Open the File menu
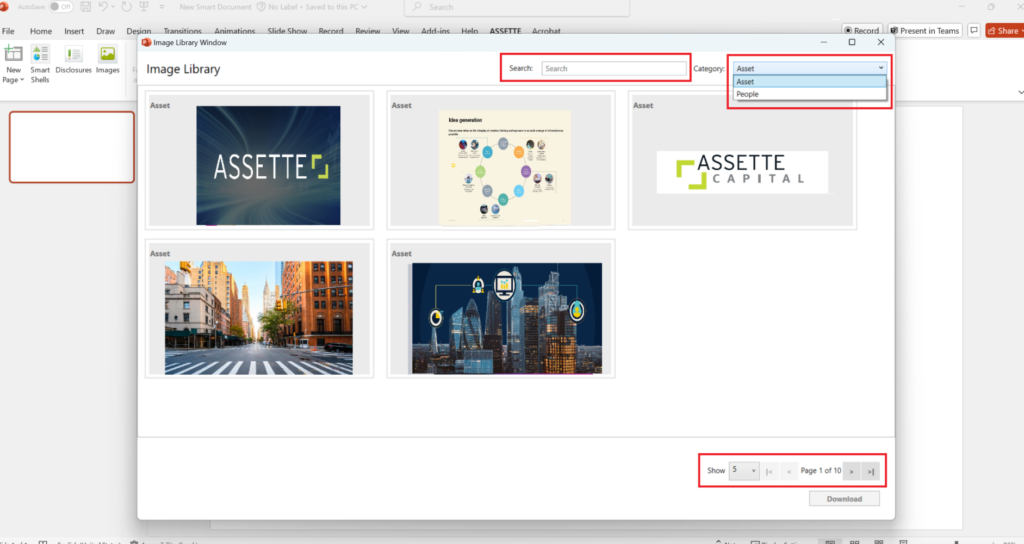 tap(8, 31)
